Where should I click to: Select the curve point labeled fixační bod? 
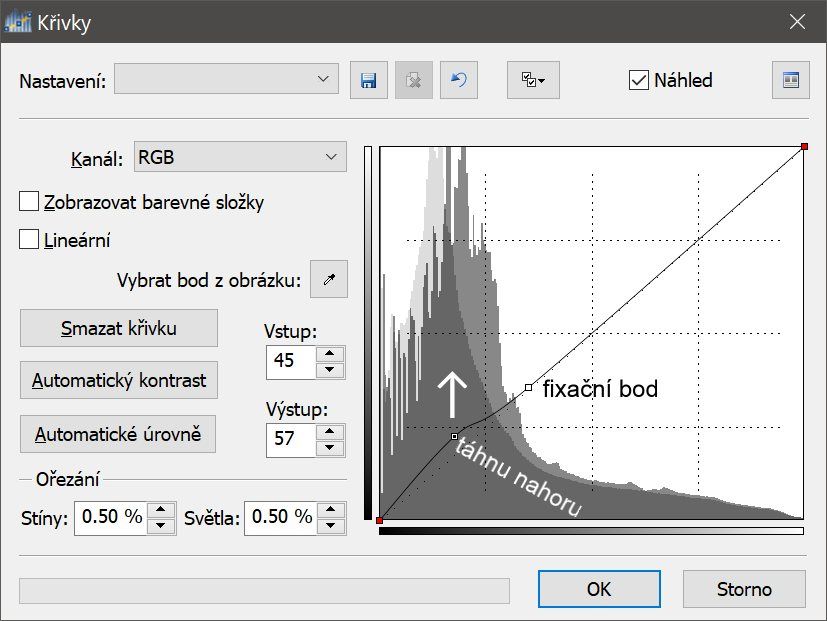[x=528, y=388]
